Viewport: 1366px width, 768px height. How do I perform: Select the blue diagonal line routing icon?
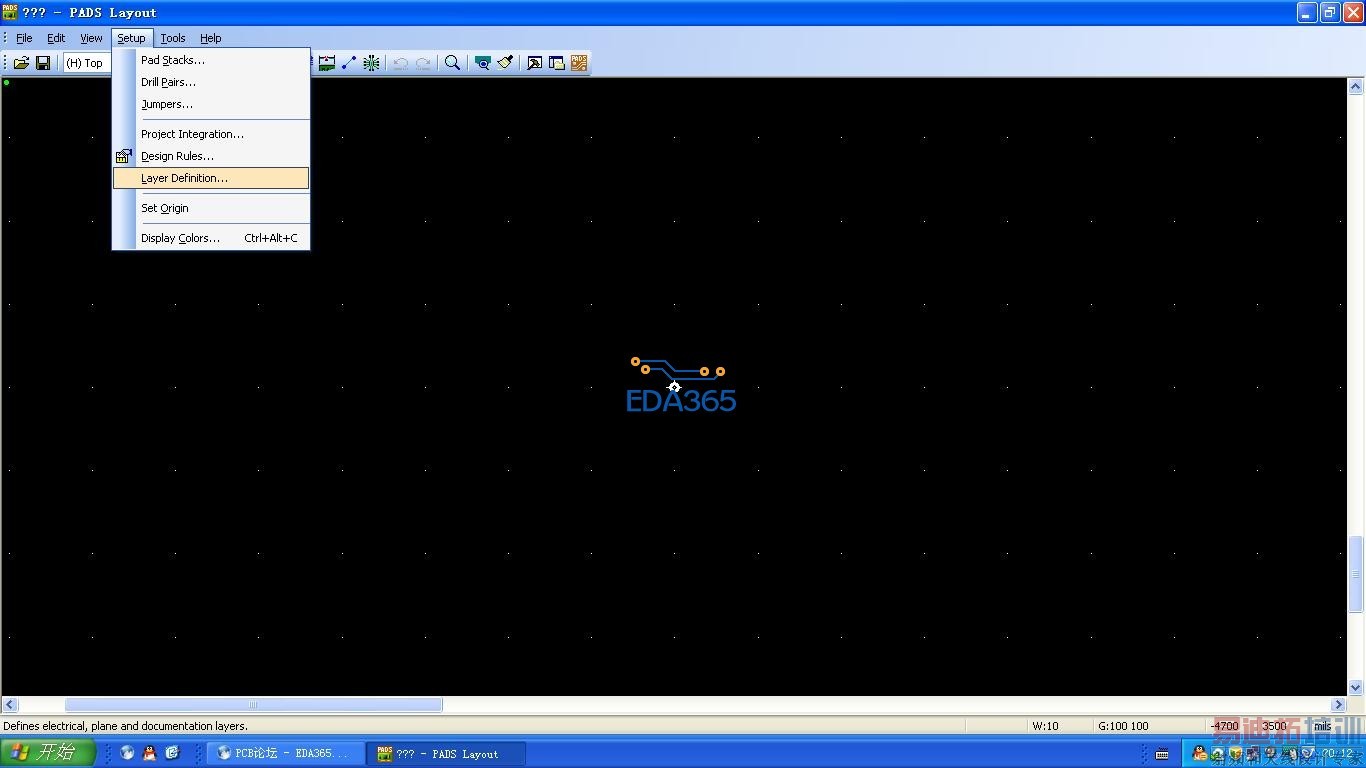click(349, 63)
